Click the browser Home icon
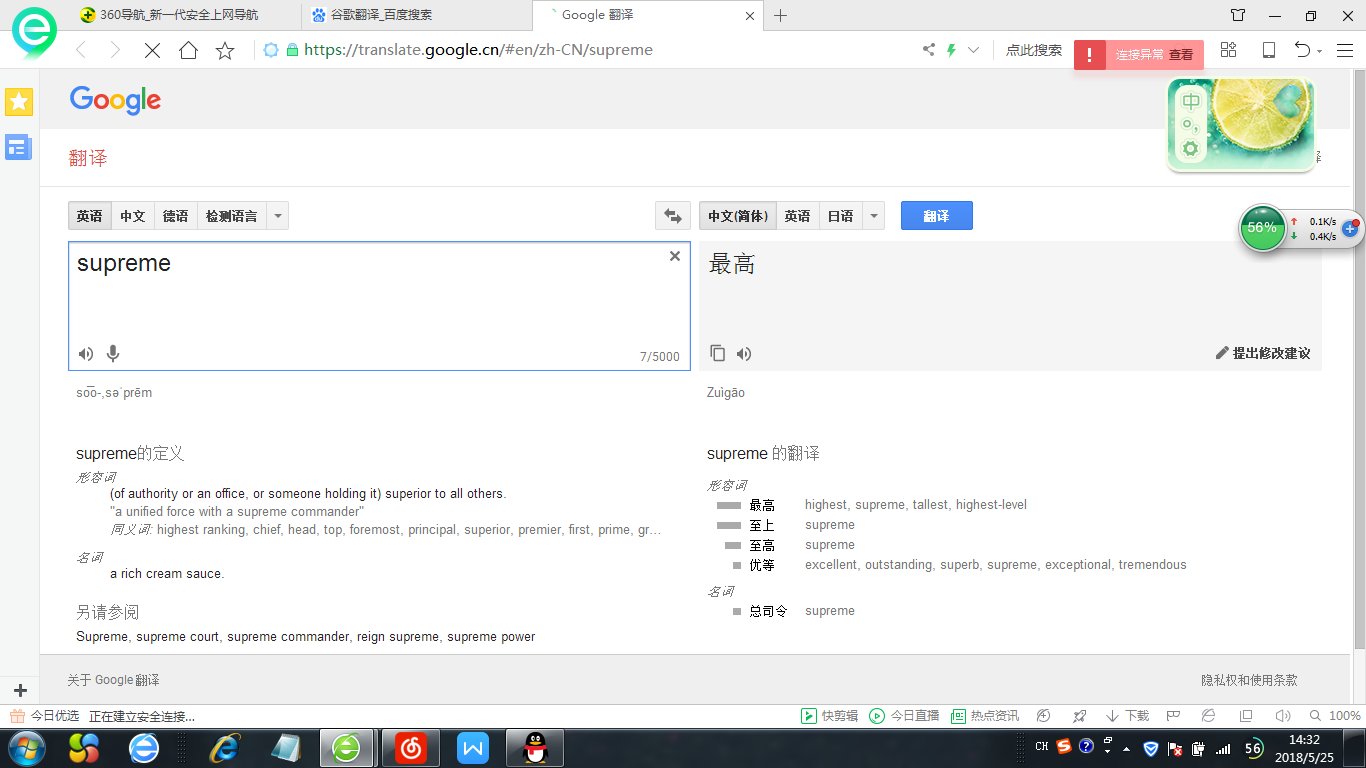Image resolution: width=1366 pixels, height=768 pixels. (x=187, y=48)
